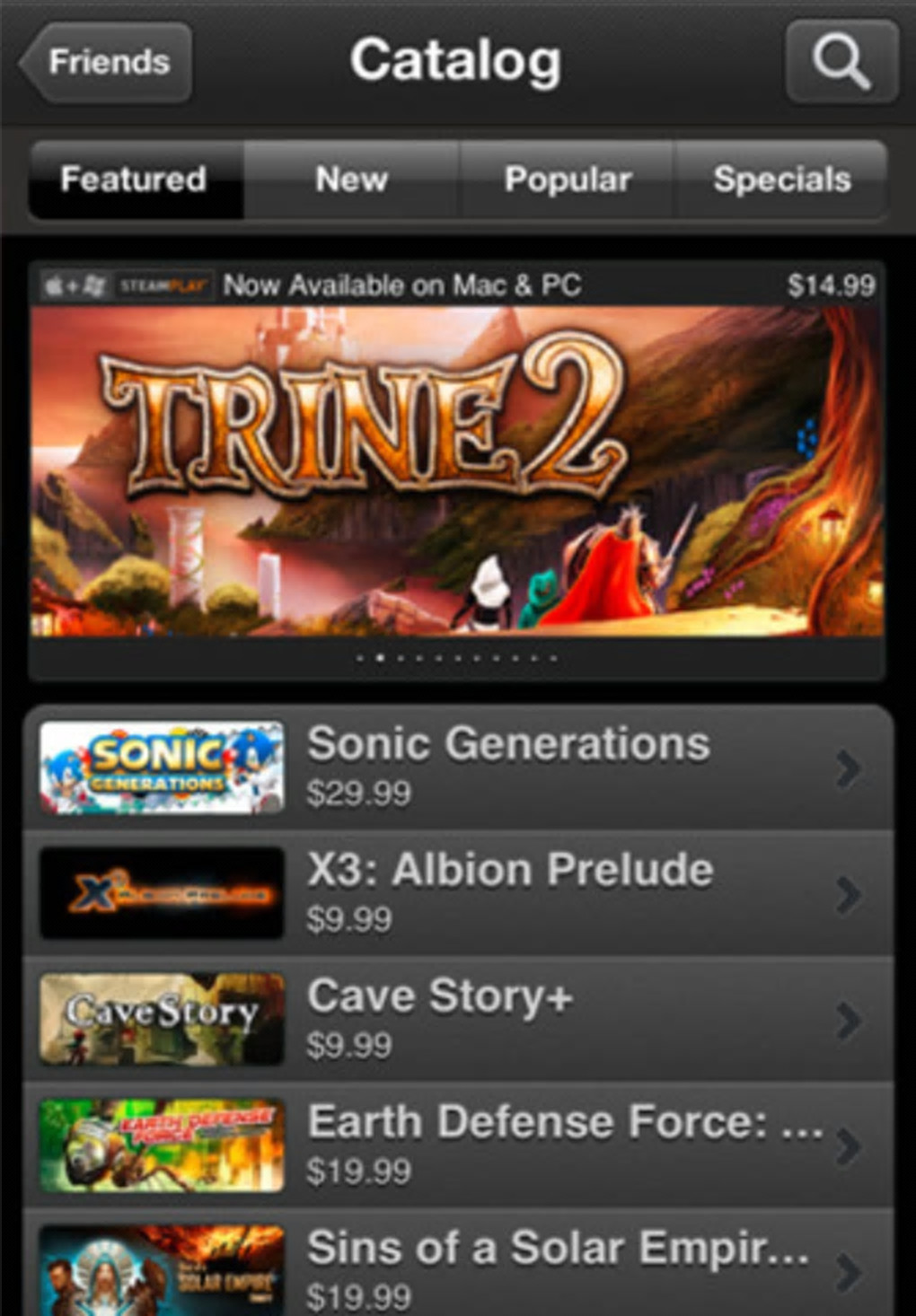Open the Popular tab
The width and height of the screenshot is (916, 1316).
(x=567, y=179)
